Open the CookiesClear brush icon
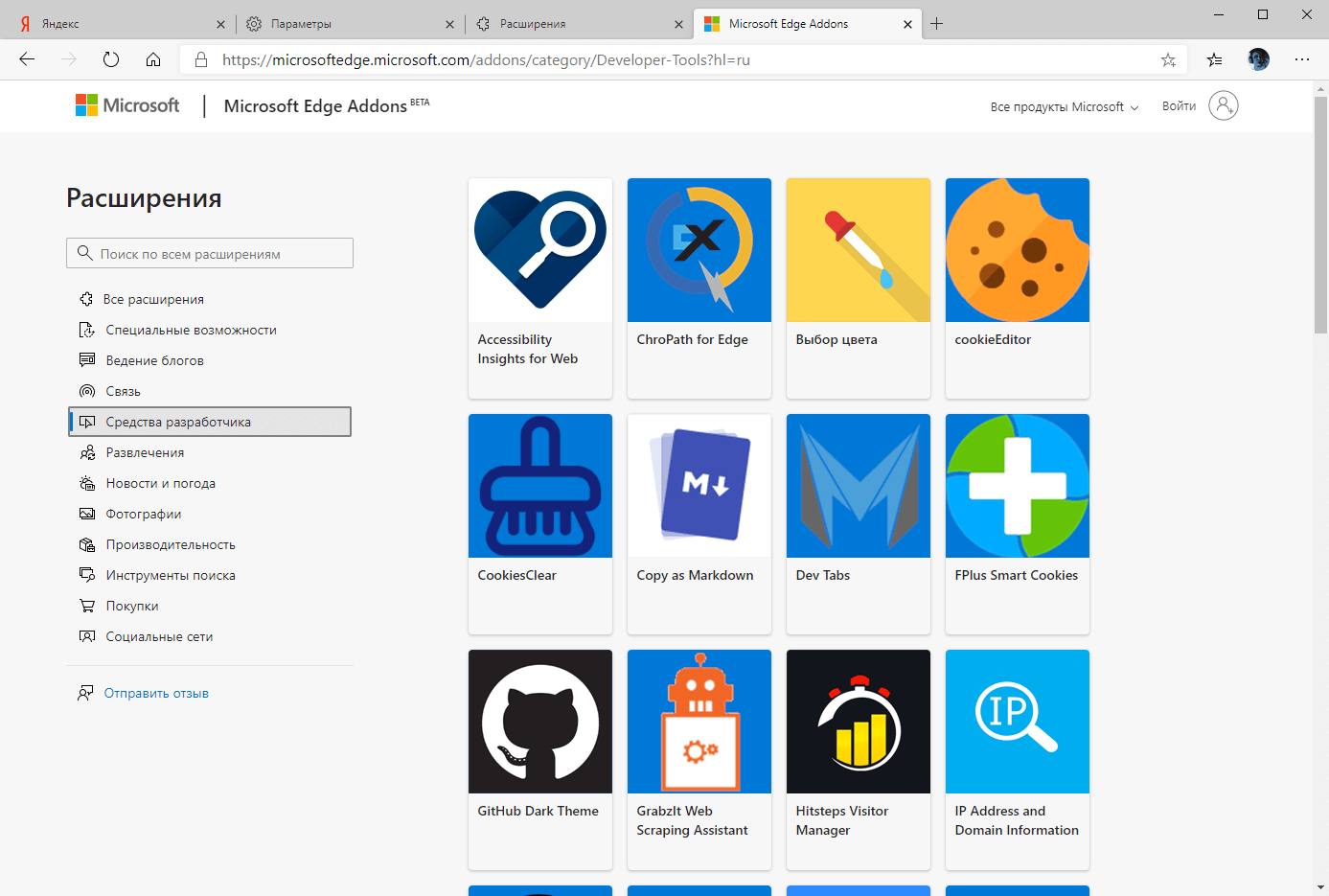The height and width of the screenshot is (896, 1329). pyautogui.click(x=540, y=486)
